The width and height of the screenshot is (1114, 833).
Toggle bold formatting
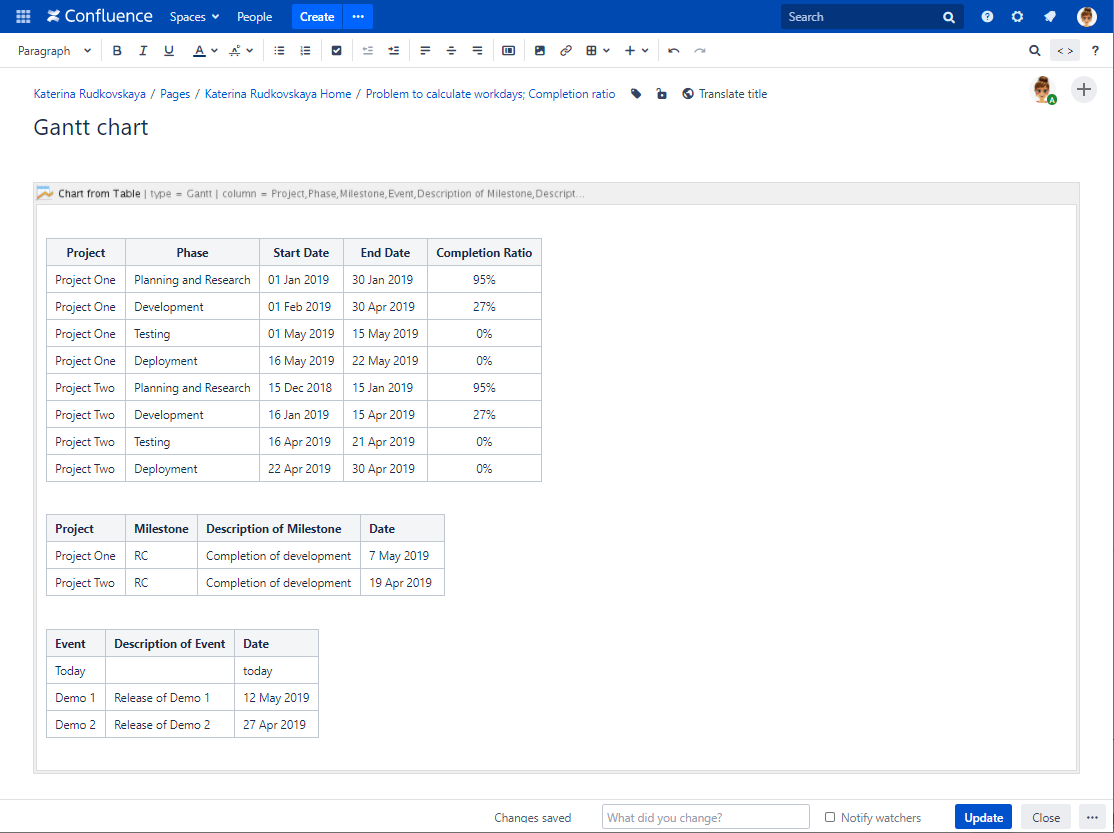click(117, 50)
